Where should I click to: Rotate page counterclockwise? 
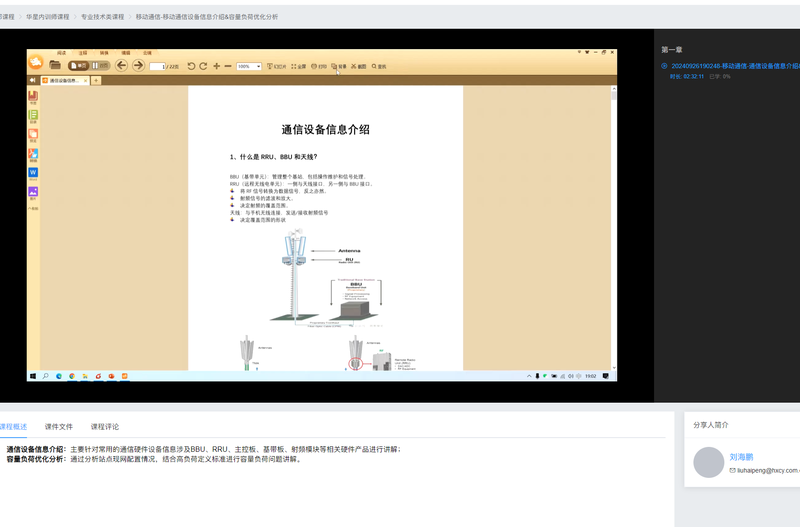coord(191,66)
